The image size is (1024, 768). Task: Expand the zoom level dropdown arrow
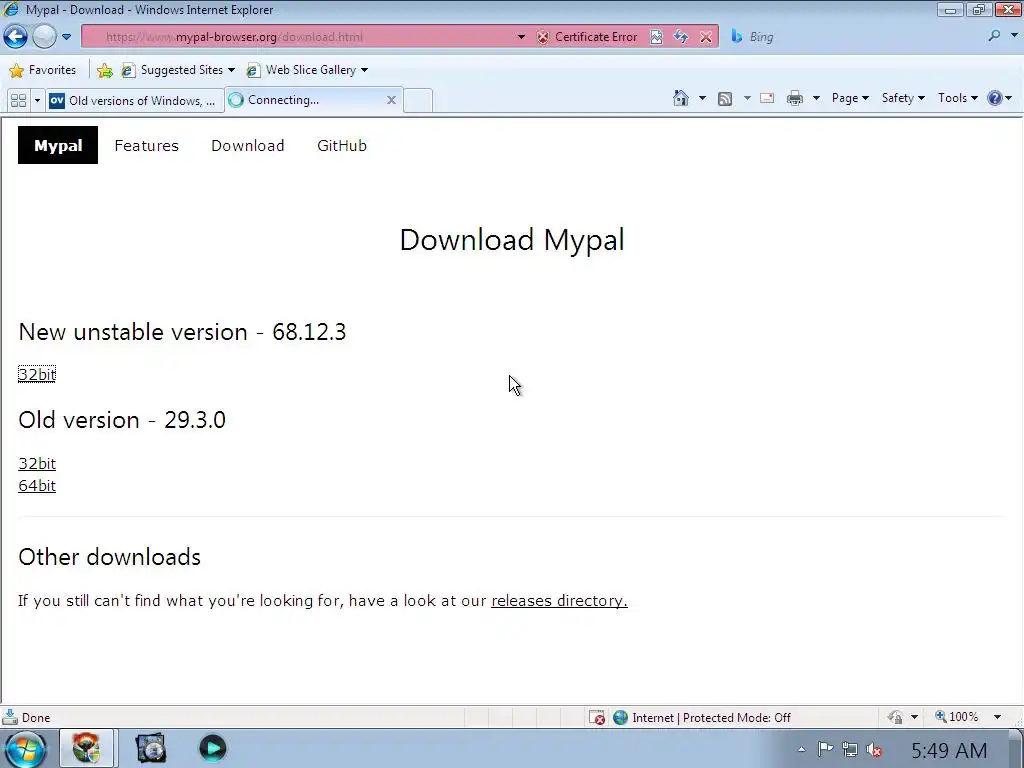coord(997,717)
